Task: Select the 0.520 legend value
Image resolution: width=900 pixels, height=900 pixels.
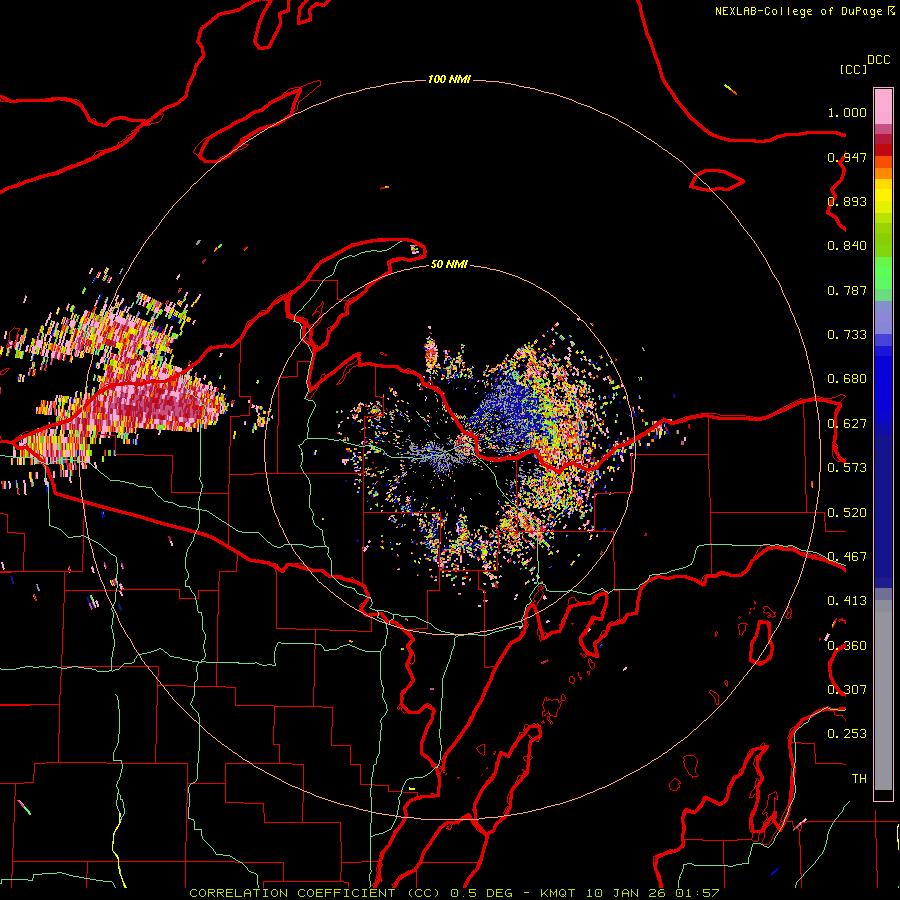Action: coord(847,513)
